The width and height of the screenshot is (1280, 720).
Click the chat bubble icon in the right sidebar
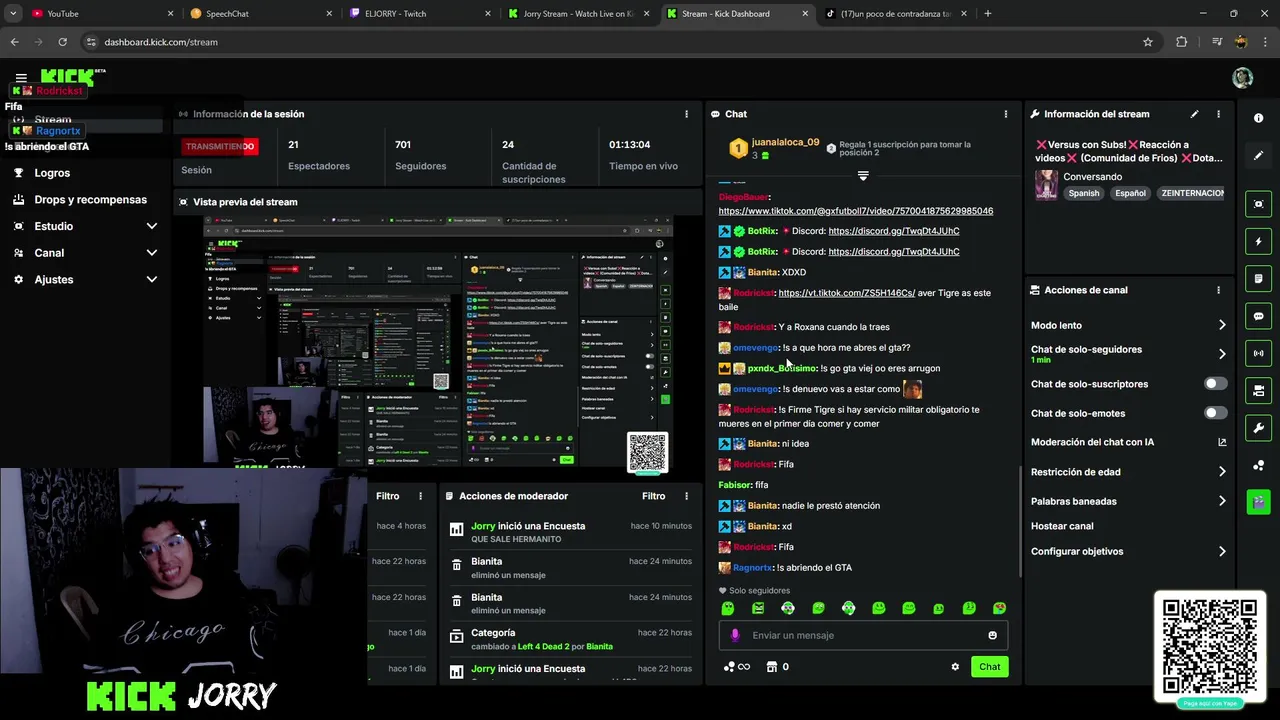[x=1258, y=316]
